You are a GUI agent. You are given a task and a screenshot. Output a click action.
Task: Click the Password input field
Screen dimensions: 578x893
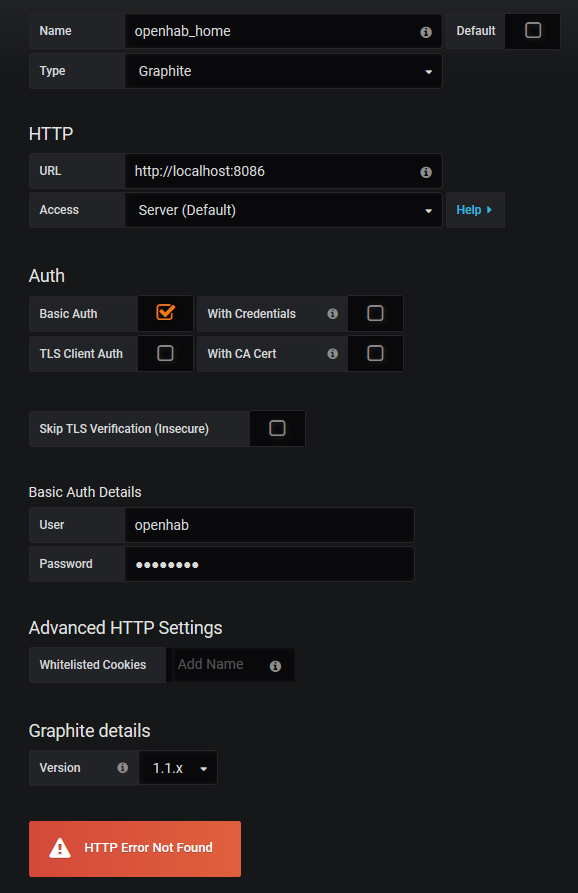point(269,564)
